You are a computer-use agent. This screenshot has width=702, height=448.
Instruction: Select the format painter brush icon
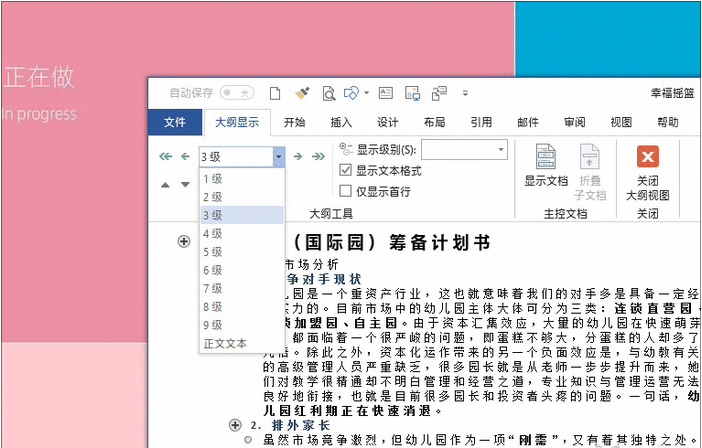tap(303, 94)
